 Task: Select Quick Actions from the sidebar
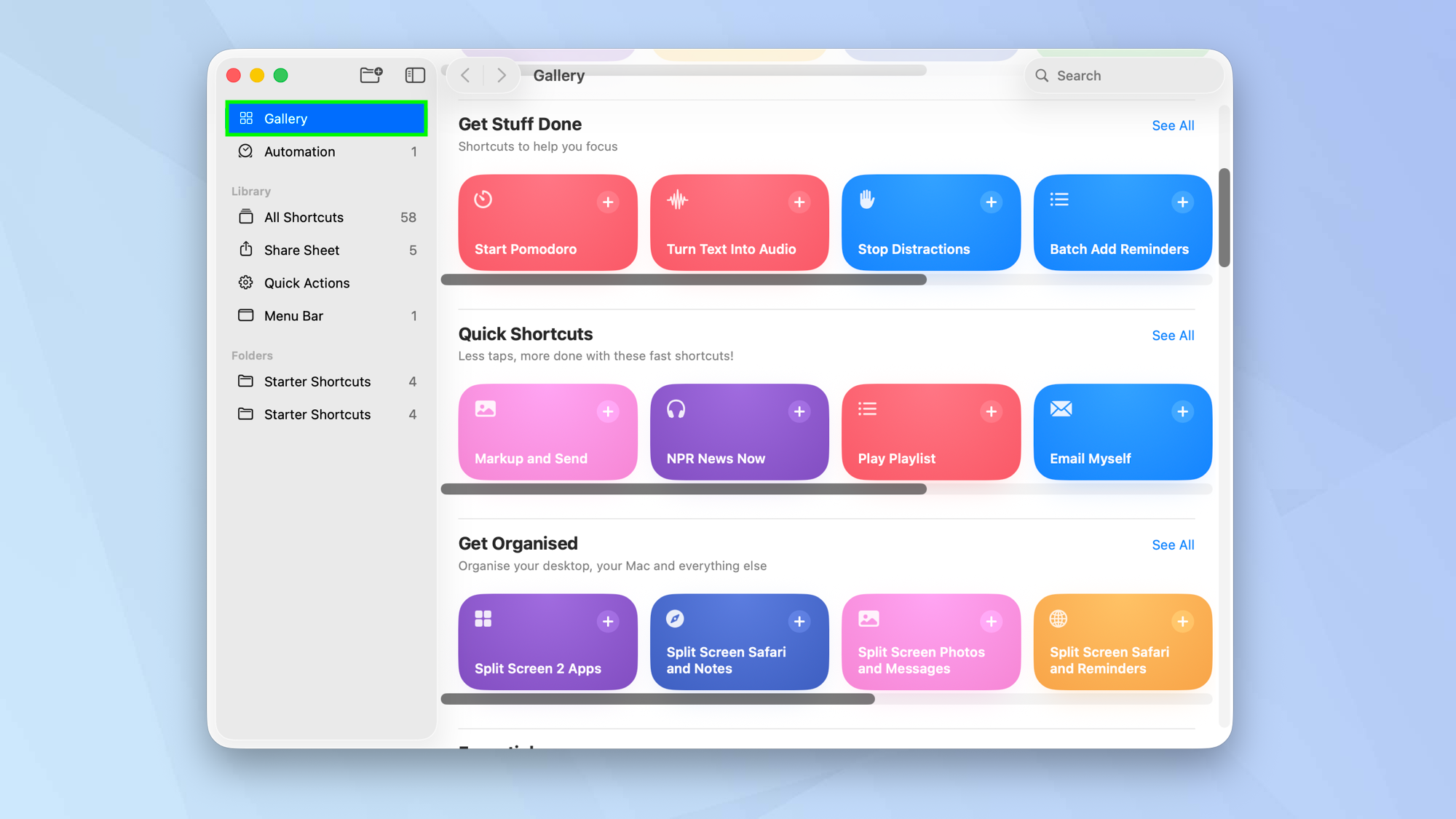click(x=306, y=282)
